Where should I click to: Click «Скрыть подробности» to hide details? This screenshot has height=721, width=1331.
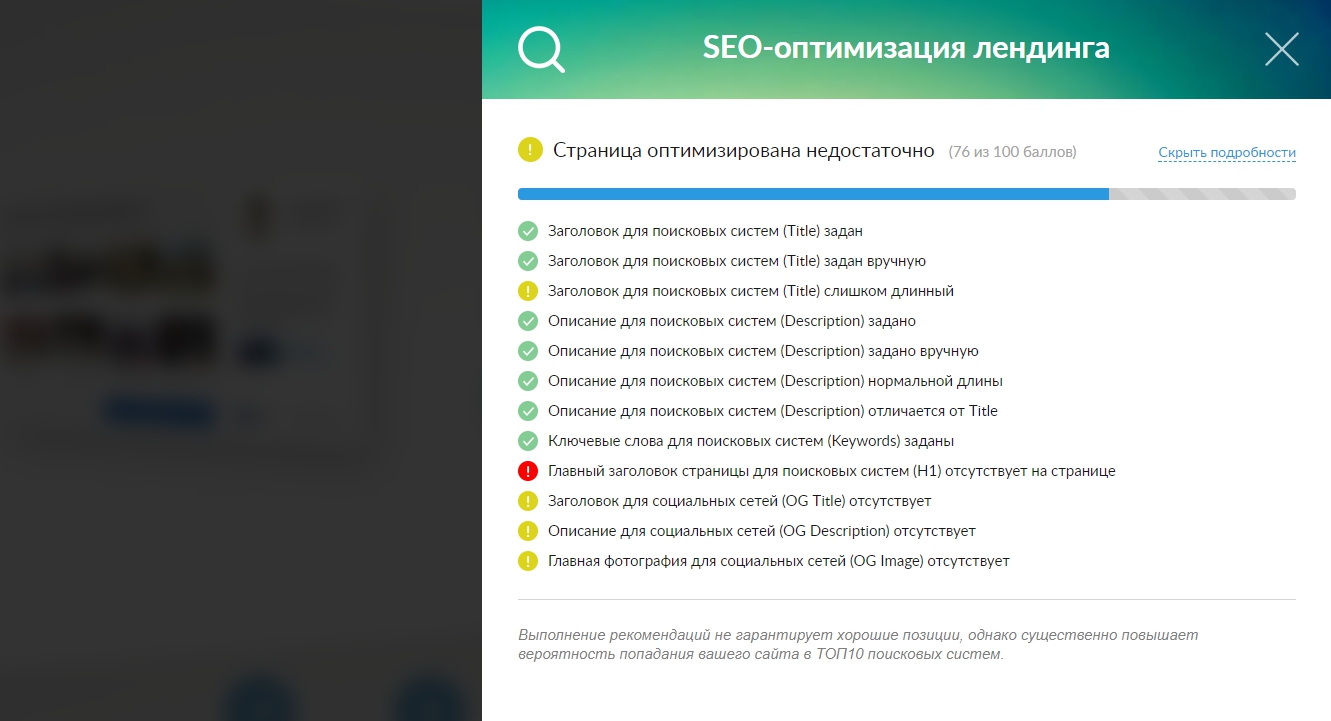click(1227, 153)
